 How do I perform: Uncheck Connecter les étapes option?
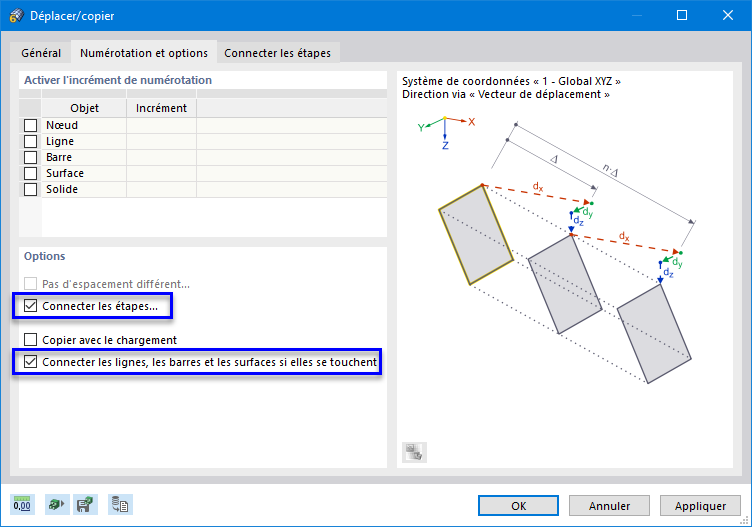coord(30,306)
